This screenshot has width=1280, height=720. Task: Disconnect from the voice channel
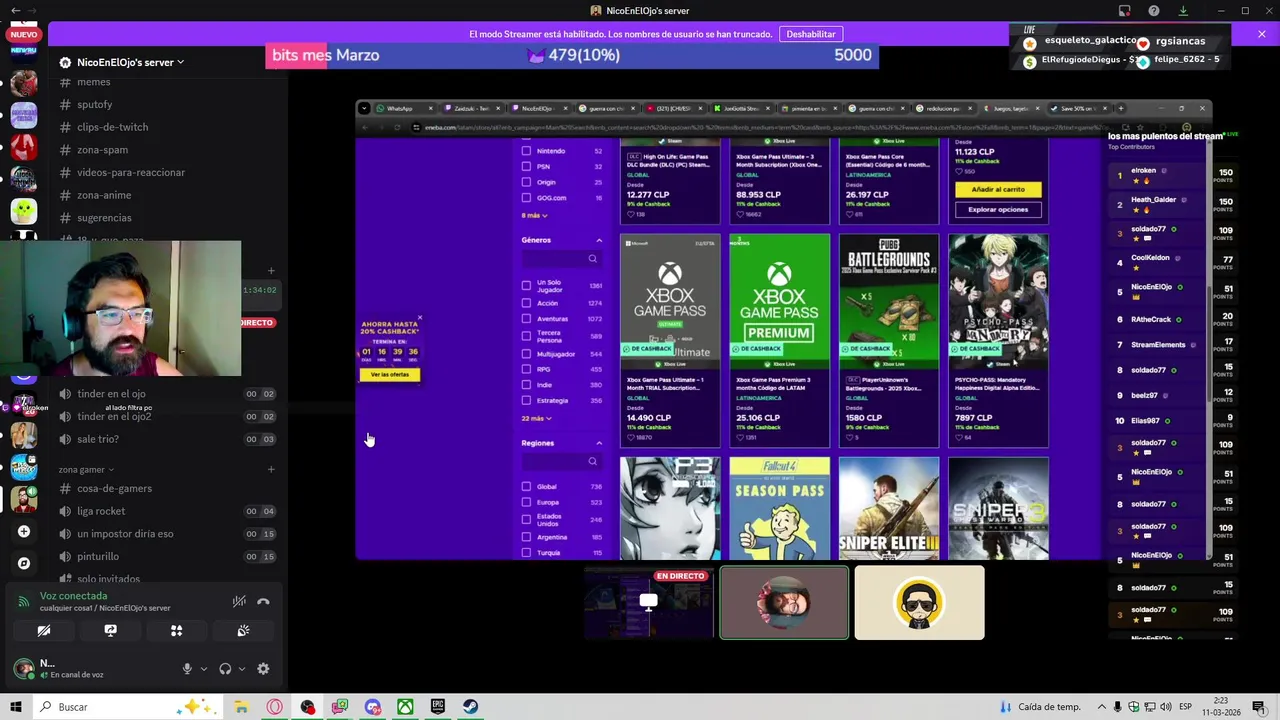click(x=263, y=601)
